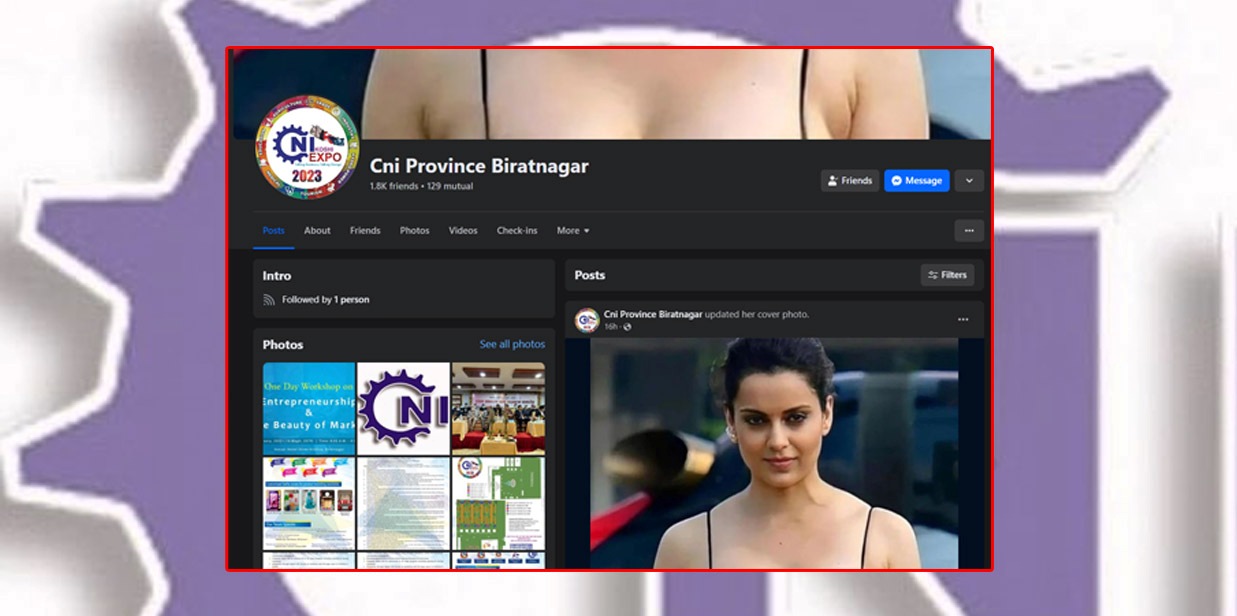This screenshot has width=1237, height=616.
Task: Click the small avatar on the post header
Action: tap(587, 320)
